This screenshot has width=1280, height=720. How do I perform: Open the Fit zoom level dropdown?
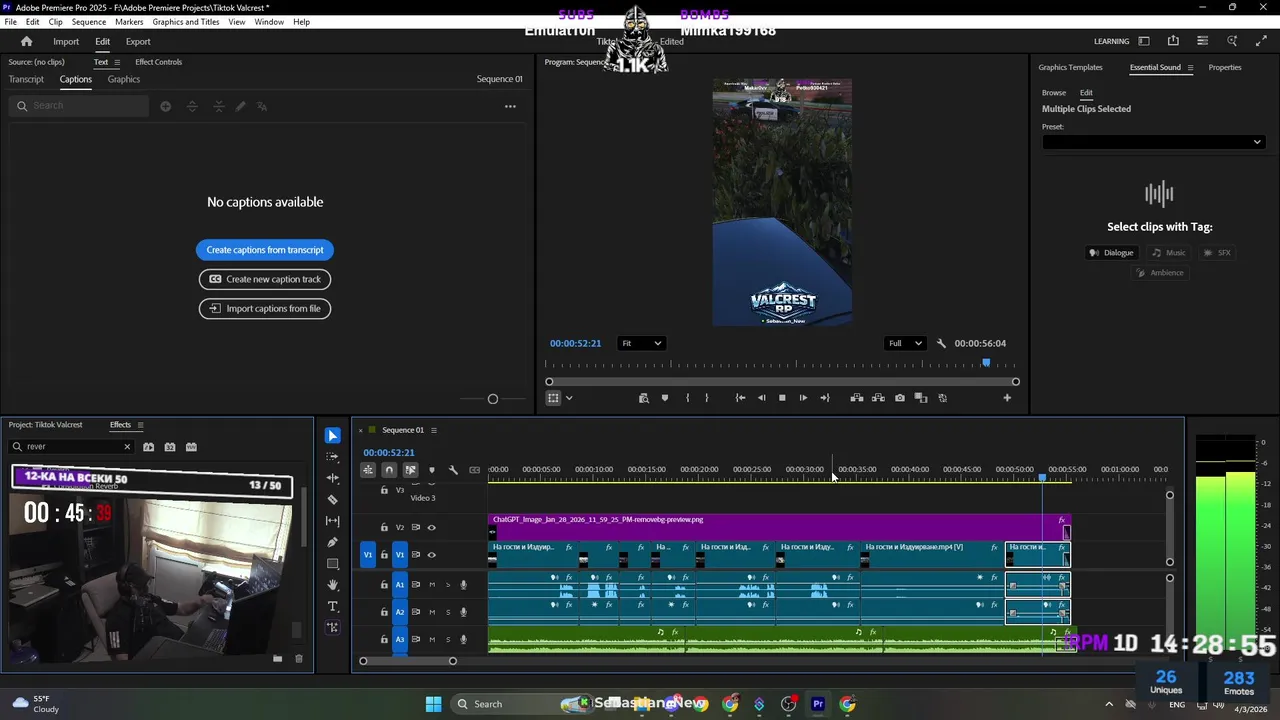[641, 343]
